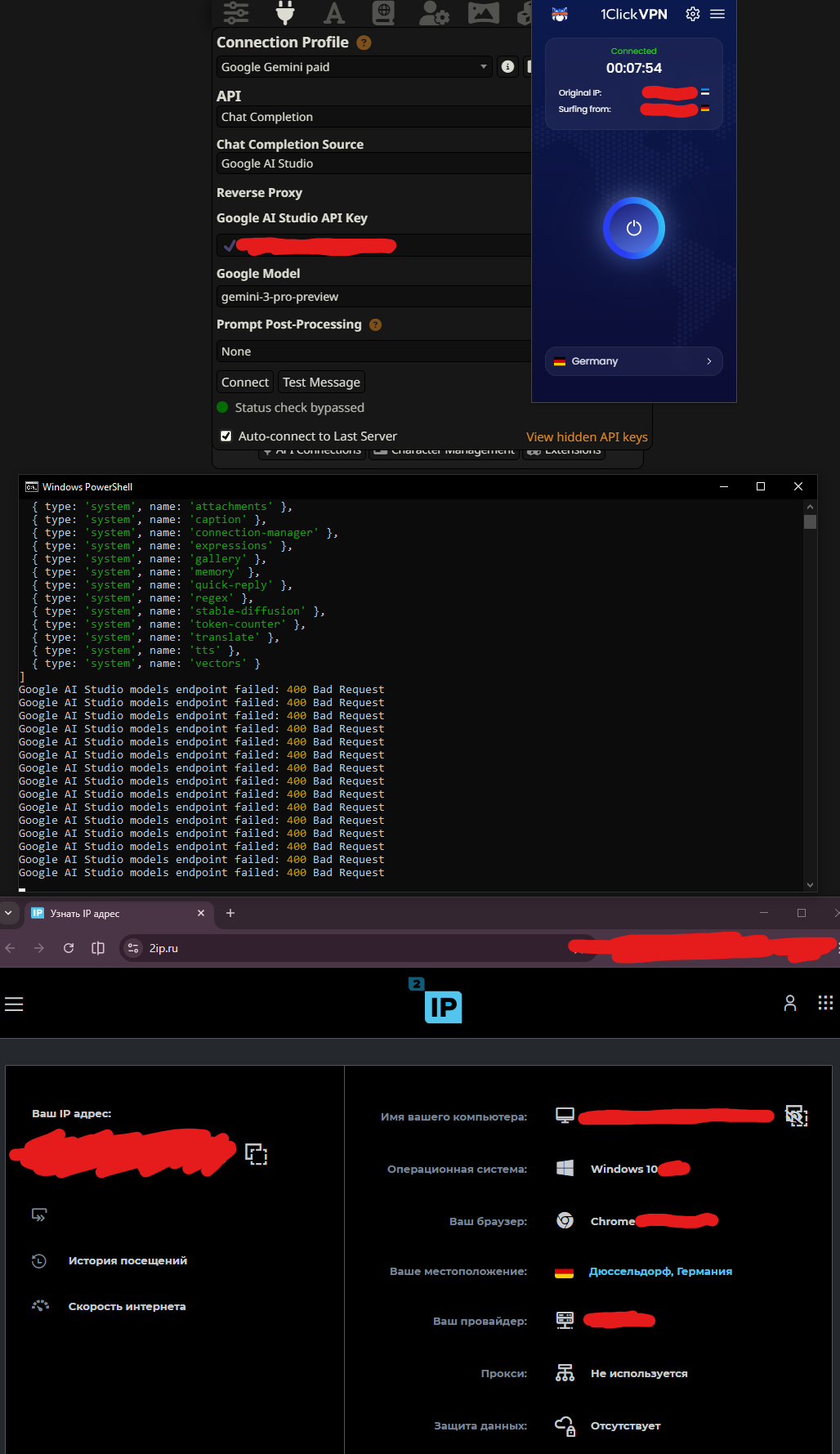Click the profile info button

[x=508, y=67]
